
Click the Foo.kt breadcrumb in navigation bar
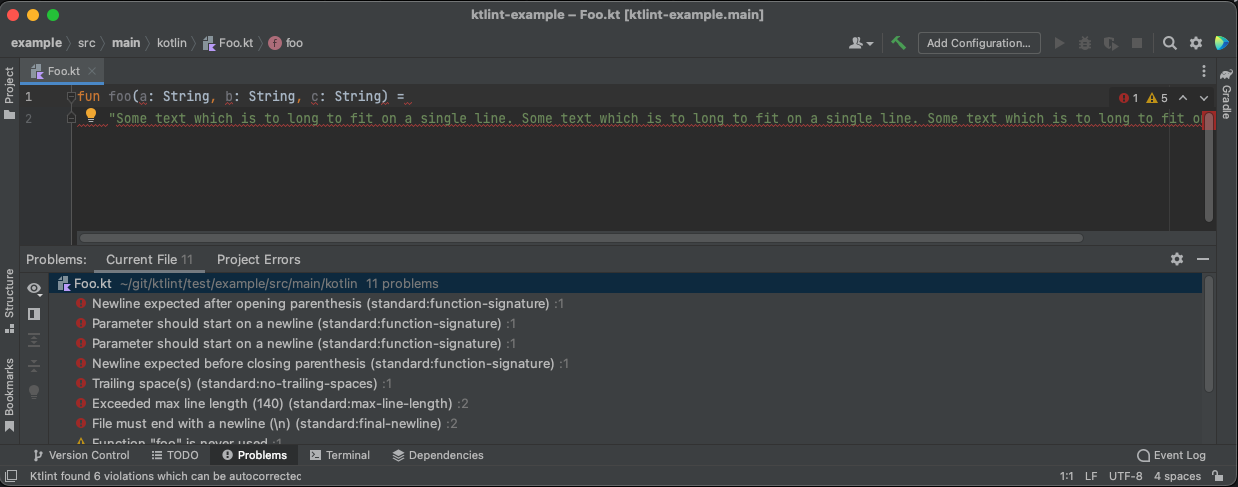(227, 43)
